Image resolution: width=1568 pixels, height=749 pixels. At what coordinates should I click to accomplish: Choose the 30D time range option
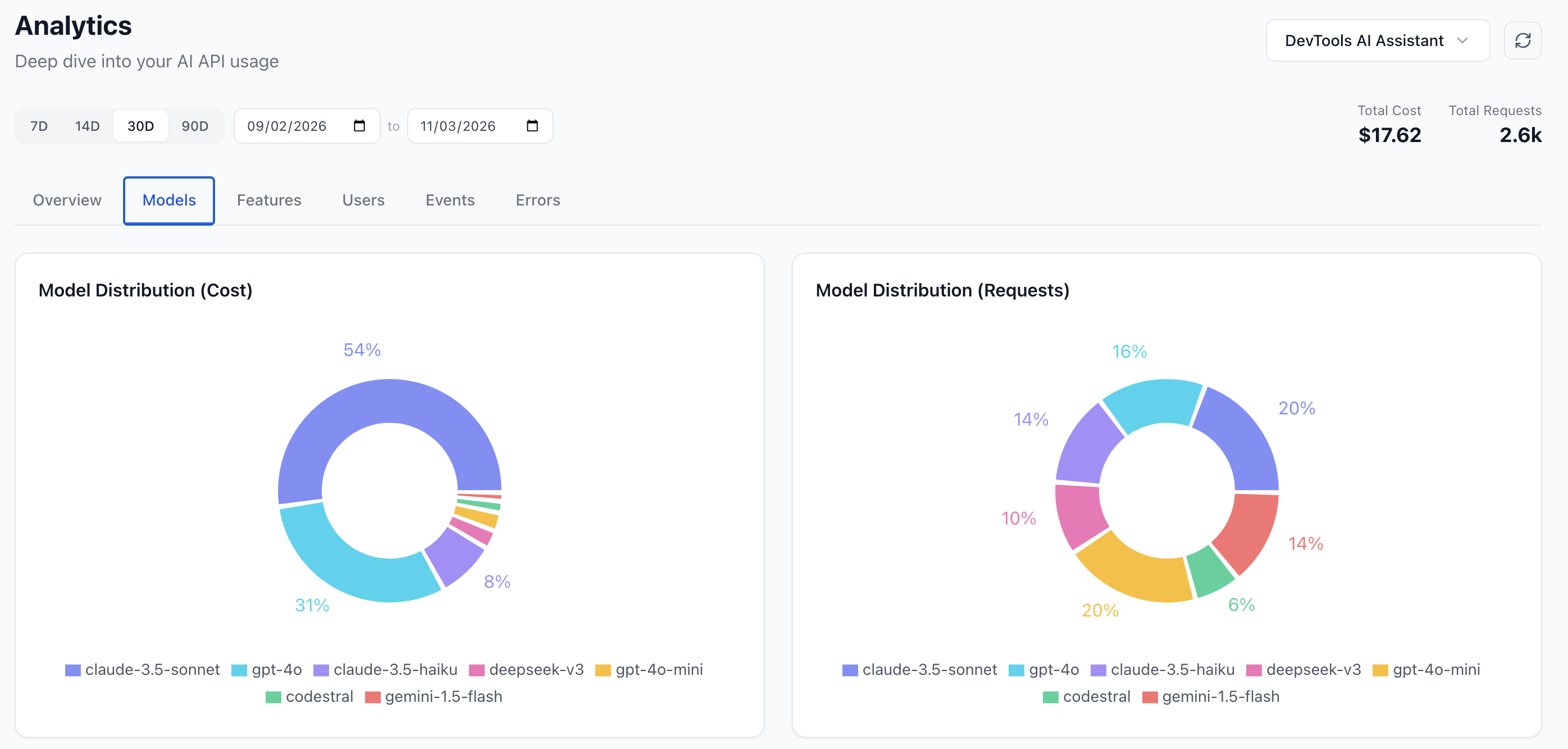tap(140, 126)
